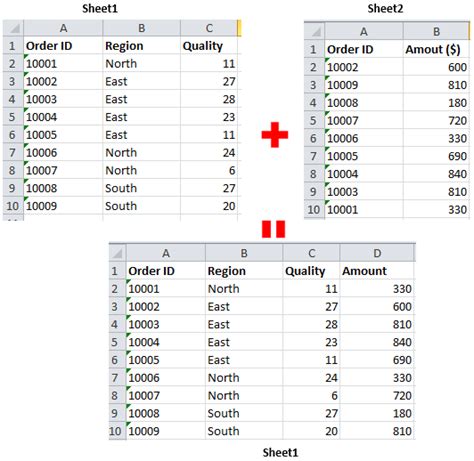Click 'East' region for 10002 in three-column Sheet1

(142, 81)
